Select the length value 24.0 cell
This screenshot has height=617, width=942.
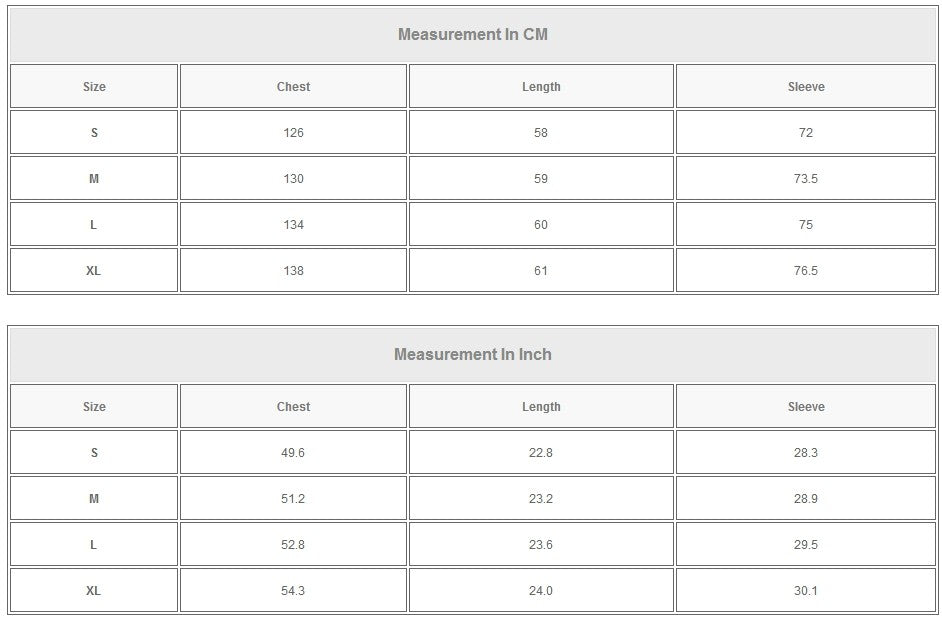pyautogui.click(x=541, y=591)
